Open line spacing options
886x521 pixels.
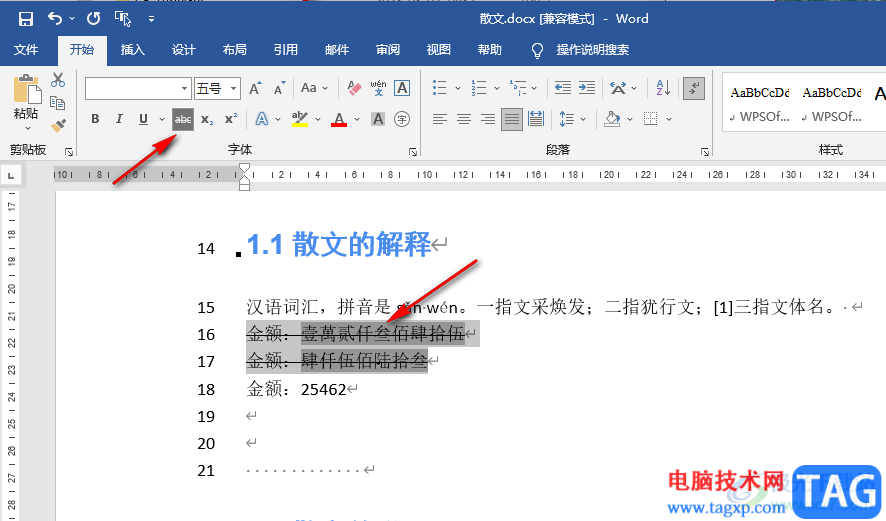coord(566,119)
